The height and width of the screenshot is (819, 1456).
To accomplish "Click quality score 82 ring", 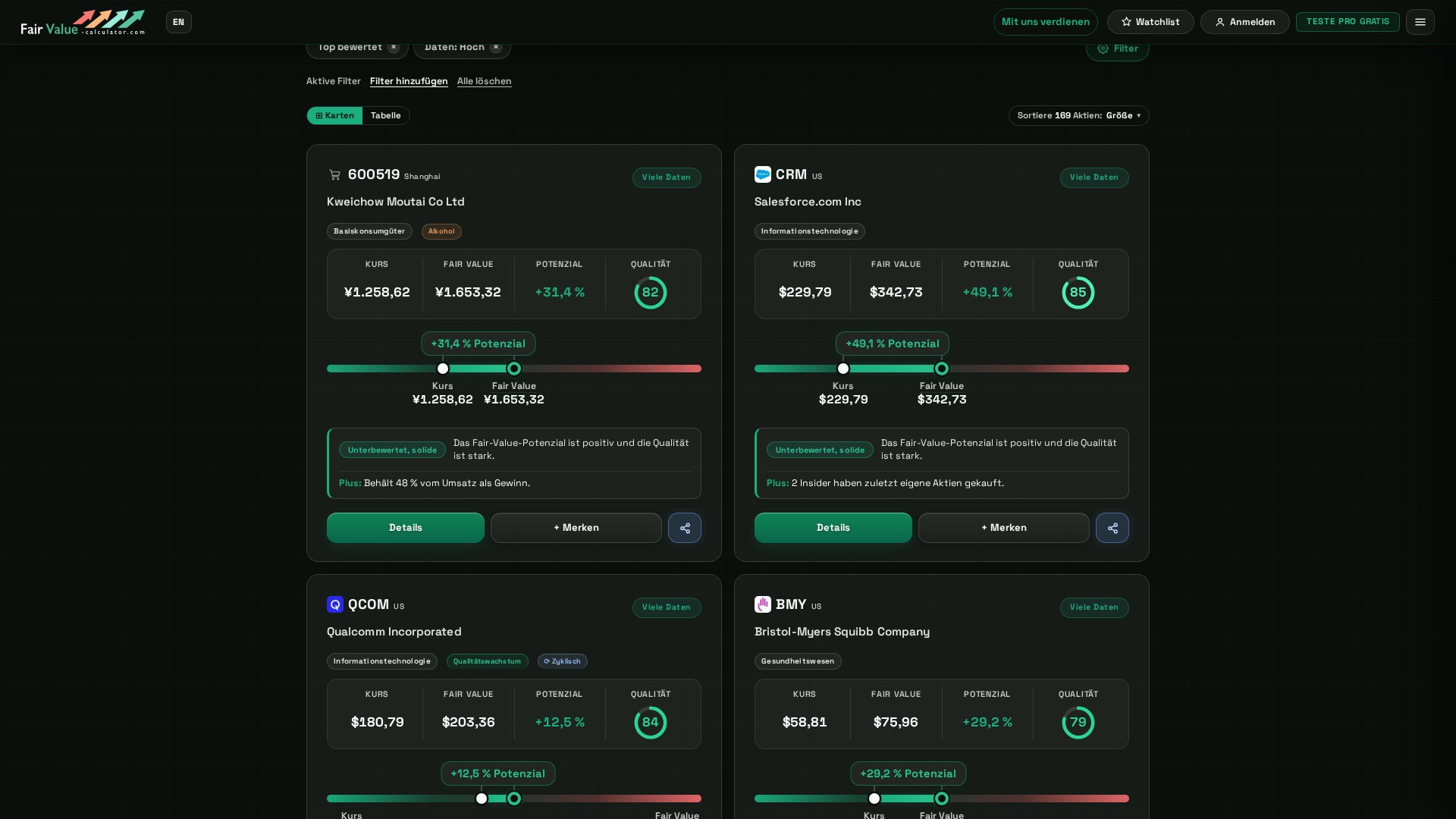I will 650,293.
